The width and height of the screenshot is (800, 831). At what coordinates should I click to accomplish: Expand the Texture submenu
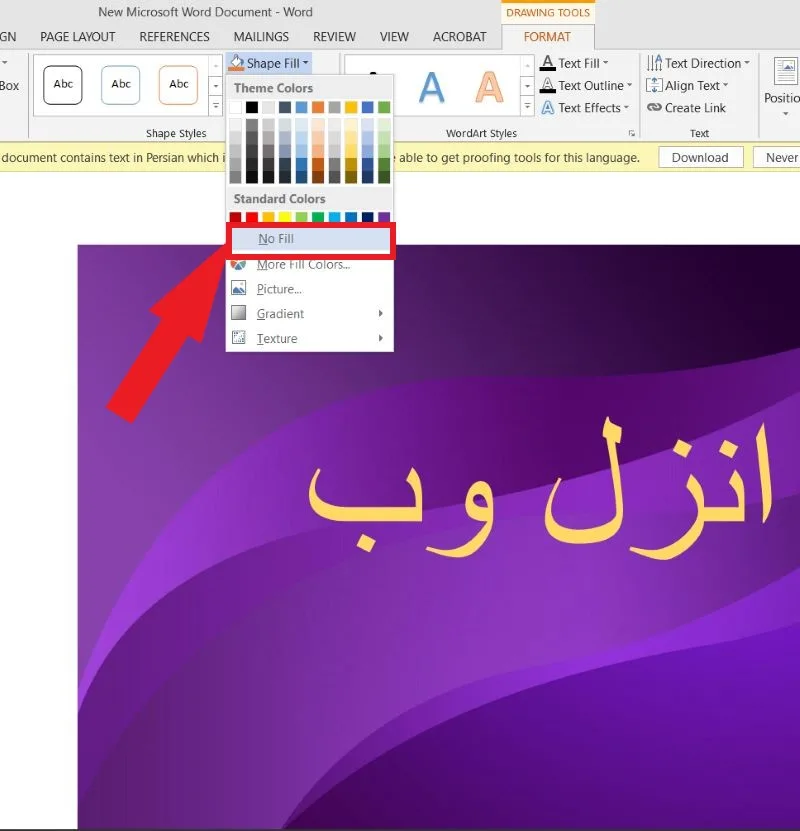point(309,338)
